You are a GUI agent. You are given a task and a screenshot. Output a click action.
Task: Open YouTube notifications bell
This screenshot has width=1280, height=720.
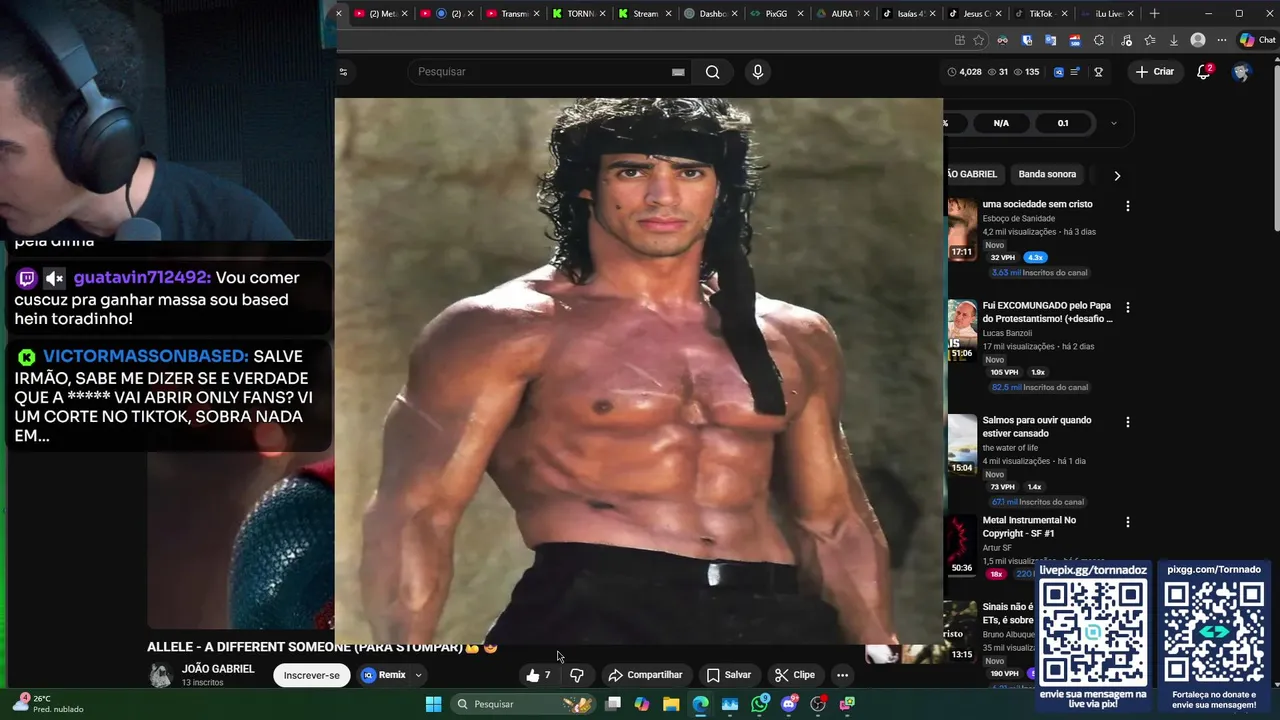pyautogui.click(x=1204, y=72)
